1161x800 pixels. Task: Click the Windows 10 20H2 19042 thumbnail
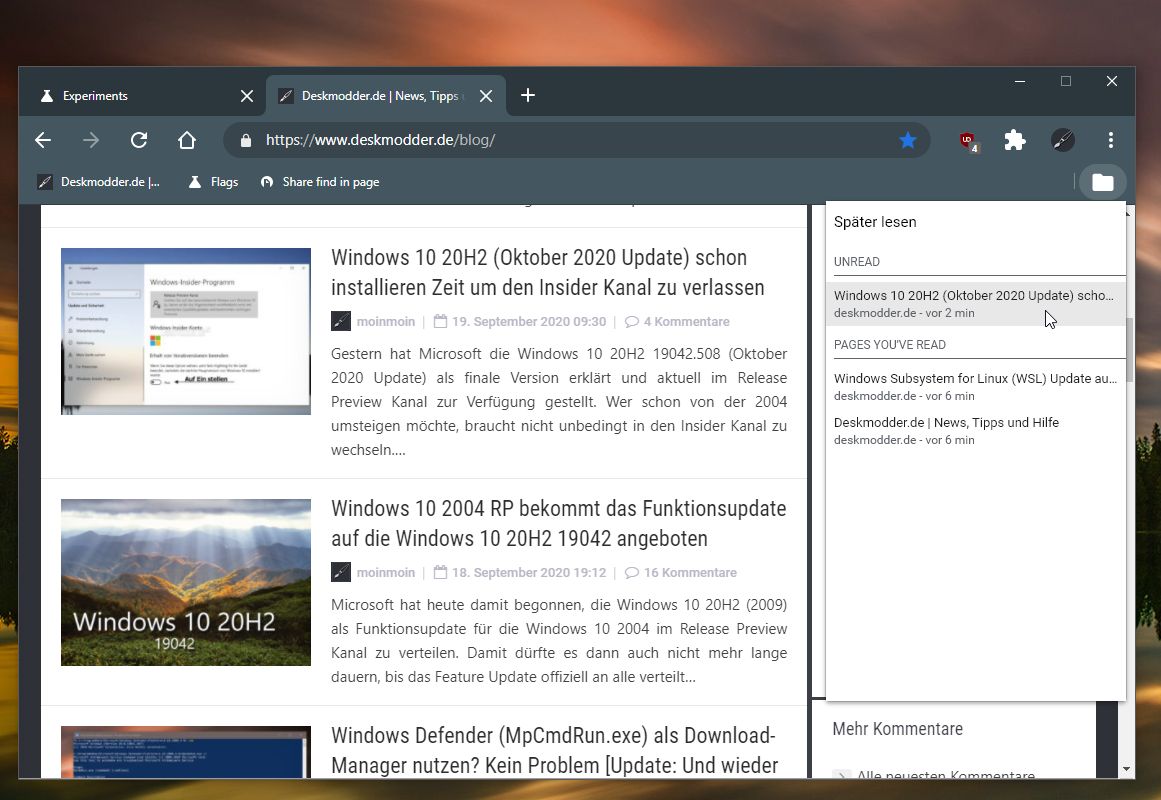[x=186, y=582]
